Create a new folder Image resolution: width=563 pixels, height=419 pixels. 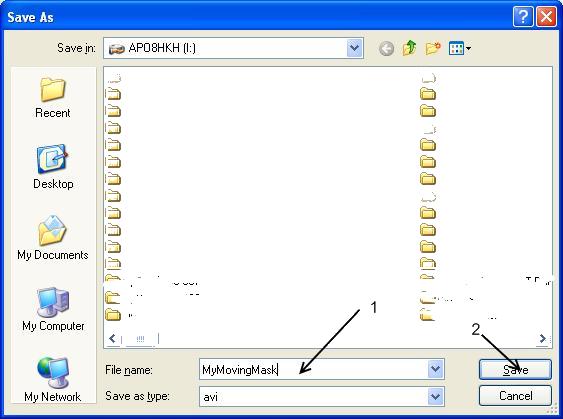coord(433,48)
